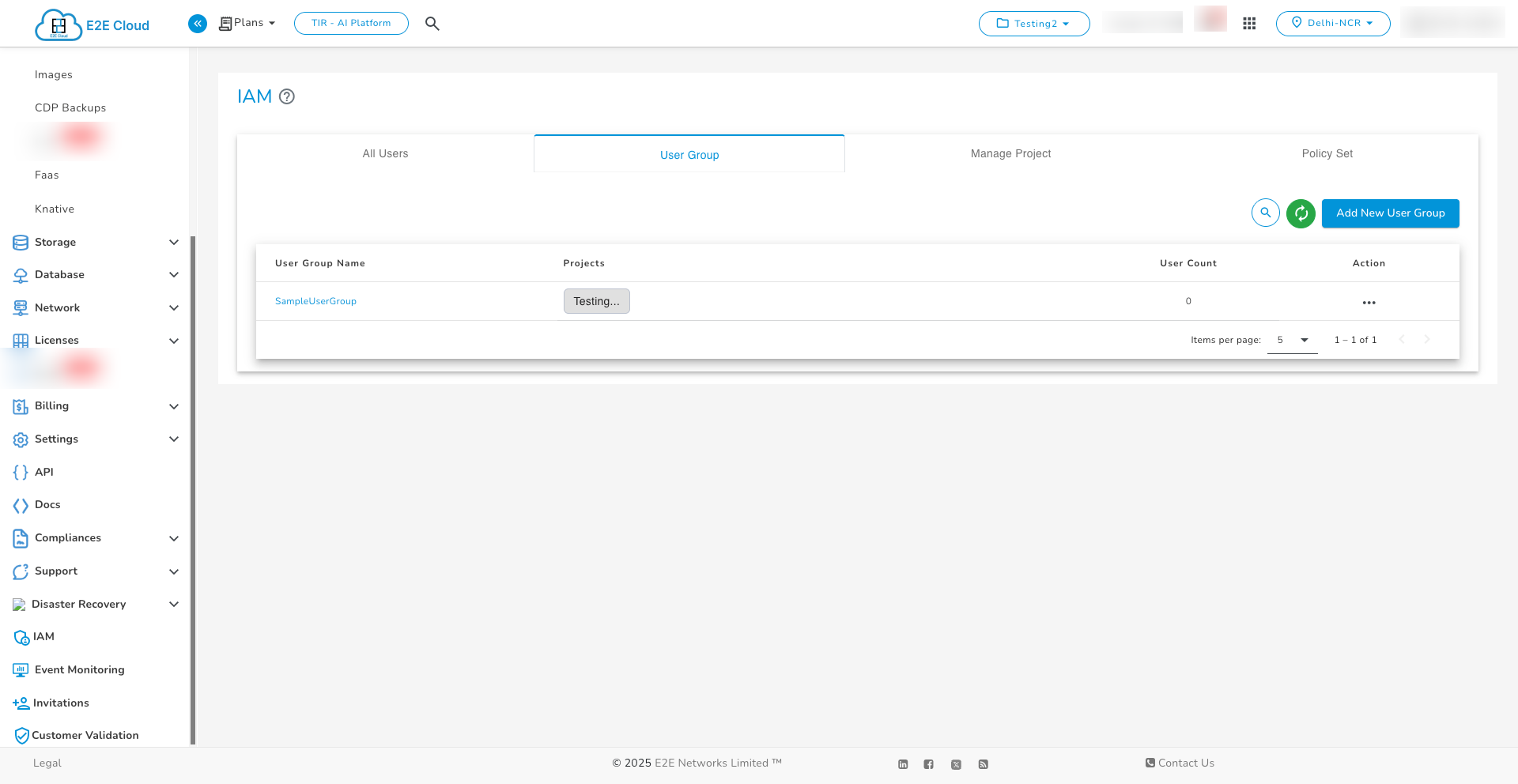Open the Items per page dropdown

[x=1292, y=340]
